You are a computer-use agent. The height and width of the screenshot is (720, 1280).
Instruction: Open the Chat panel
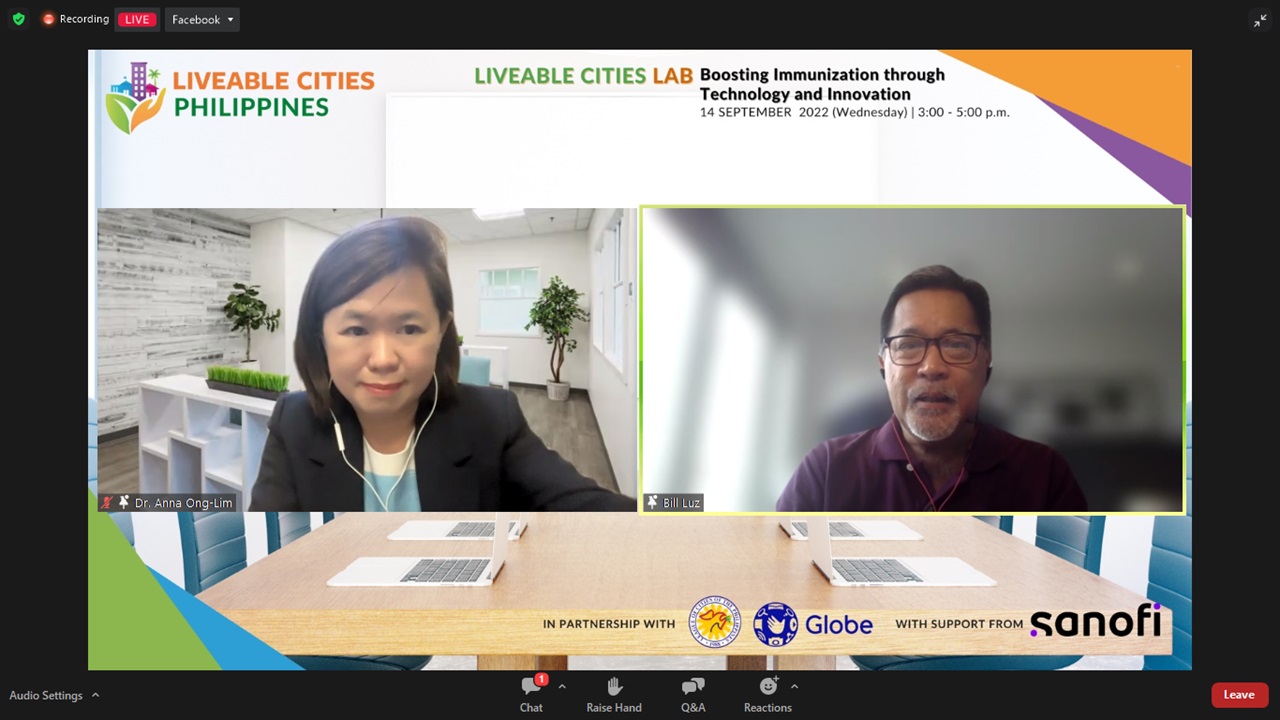pyautogui.click(x=531, y=694)
